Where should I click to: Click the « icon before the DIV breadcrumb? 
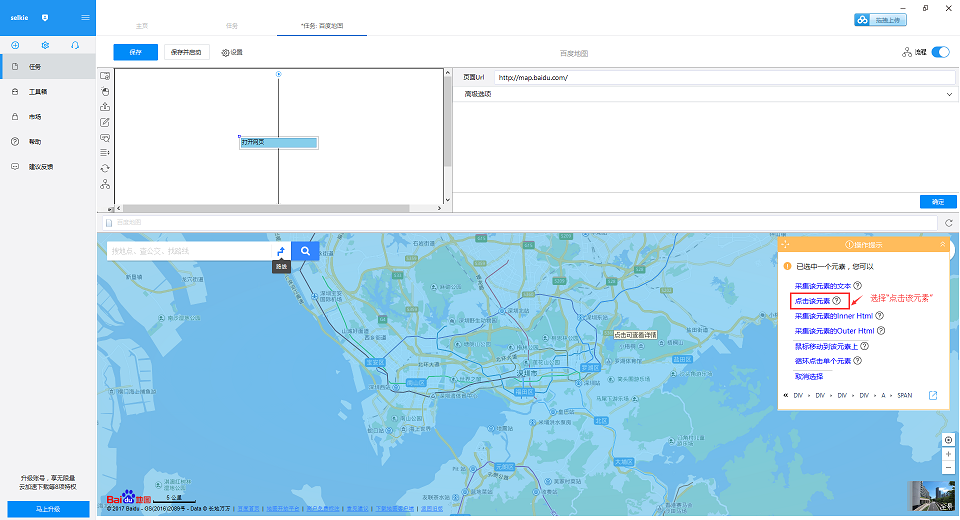[x=786, y=396]
